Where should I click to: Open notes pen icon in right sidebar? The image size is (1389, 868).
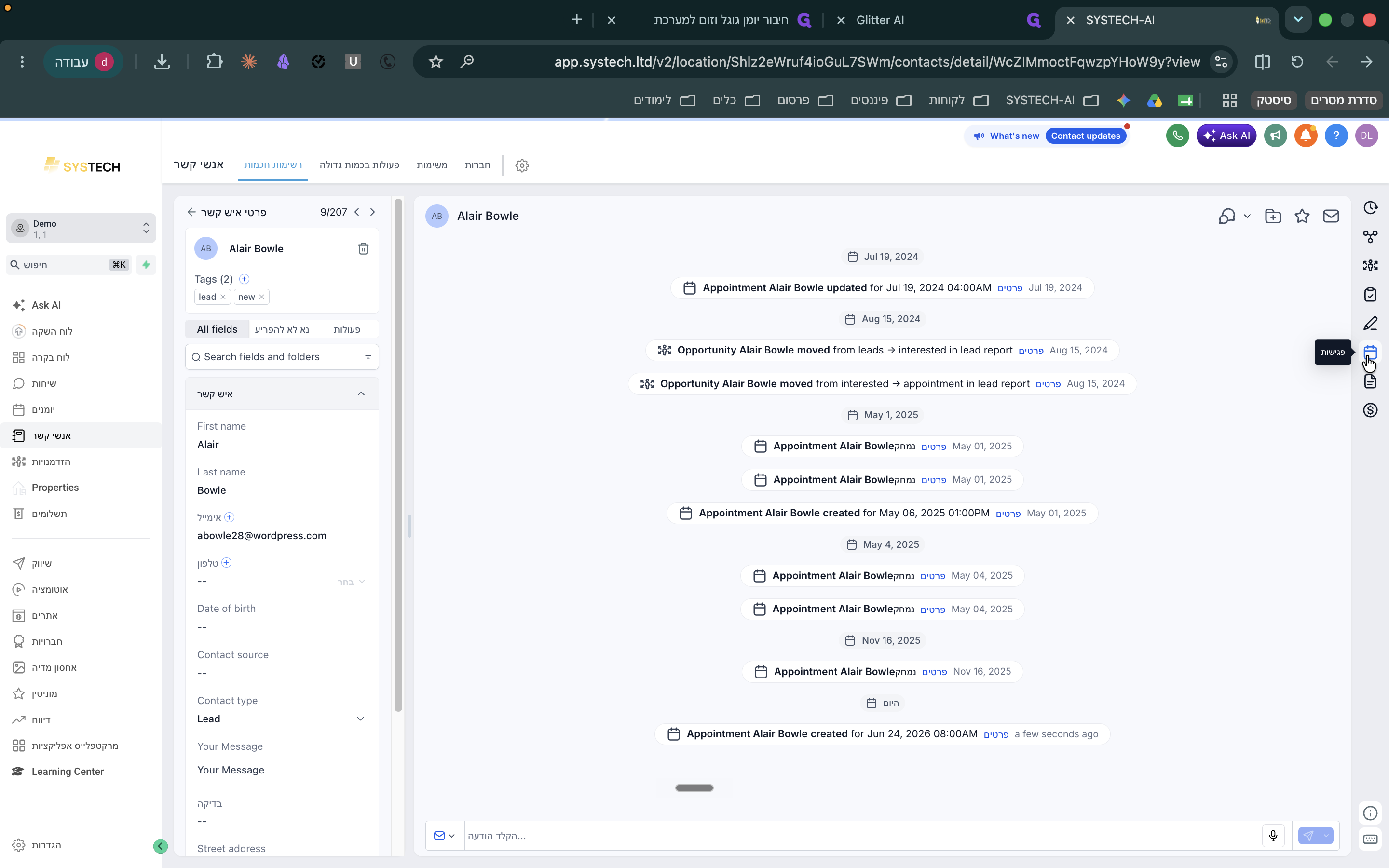[x=1370, y=323]
